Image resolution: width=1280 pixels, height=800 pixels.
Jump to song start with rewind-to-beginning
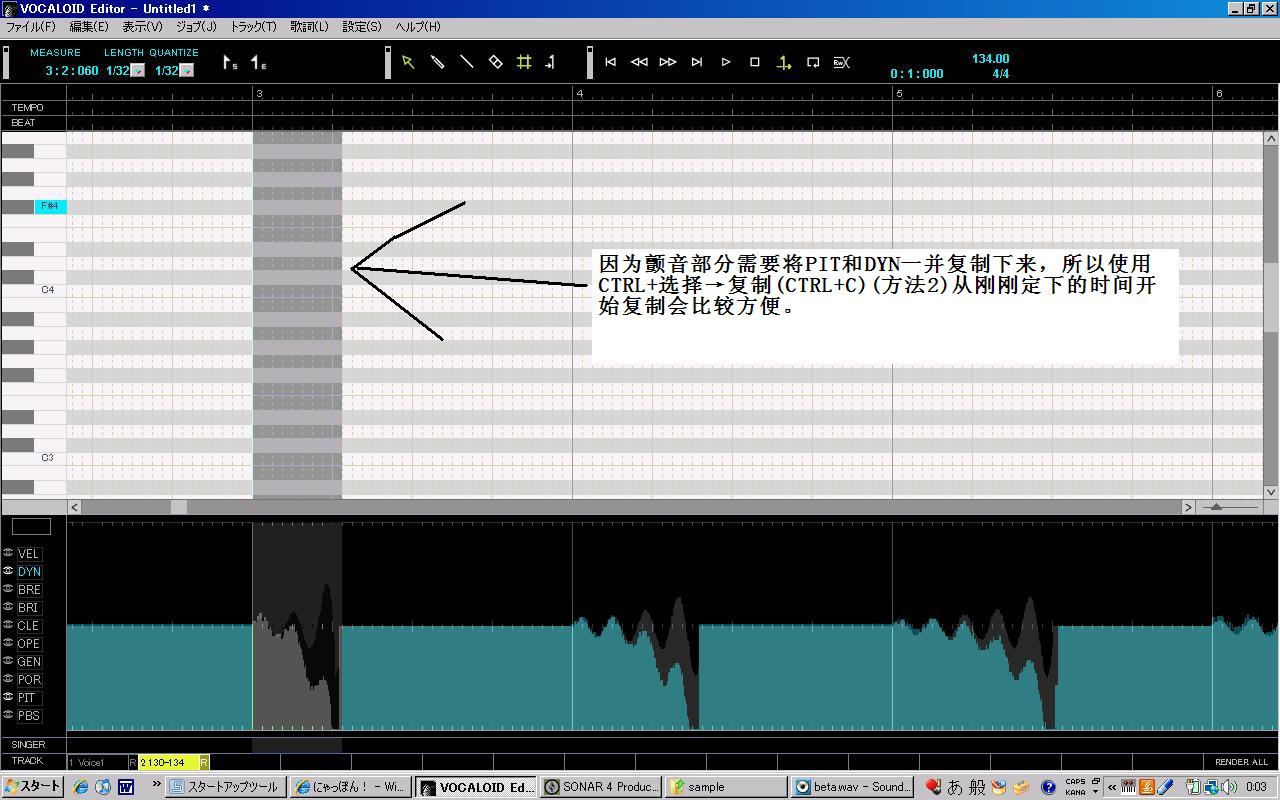click(x=610, y=62)
